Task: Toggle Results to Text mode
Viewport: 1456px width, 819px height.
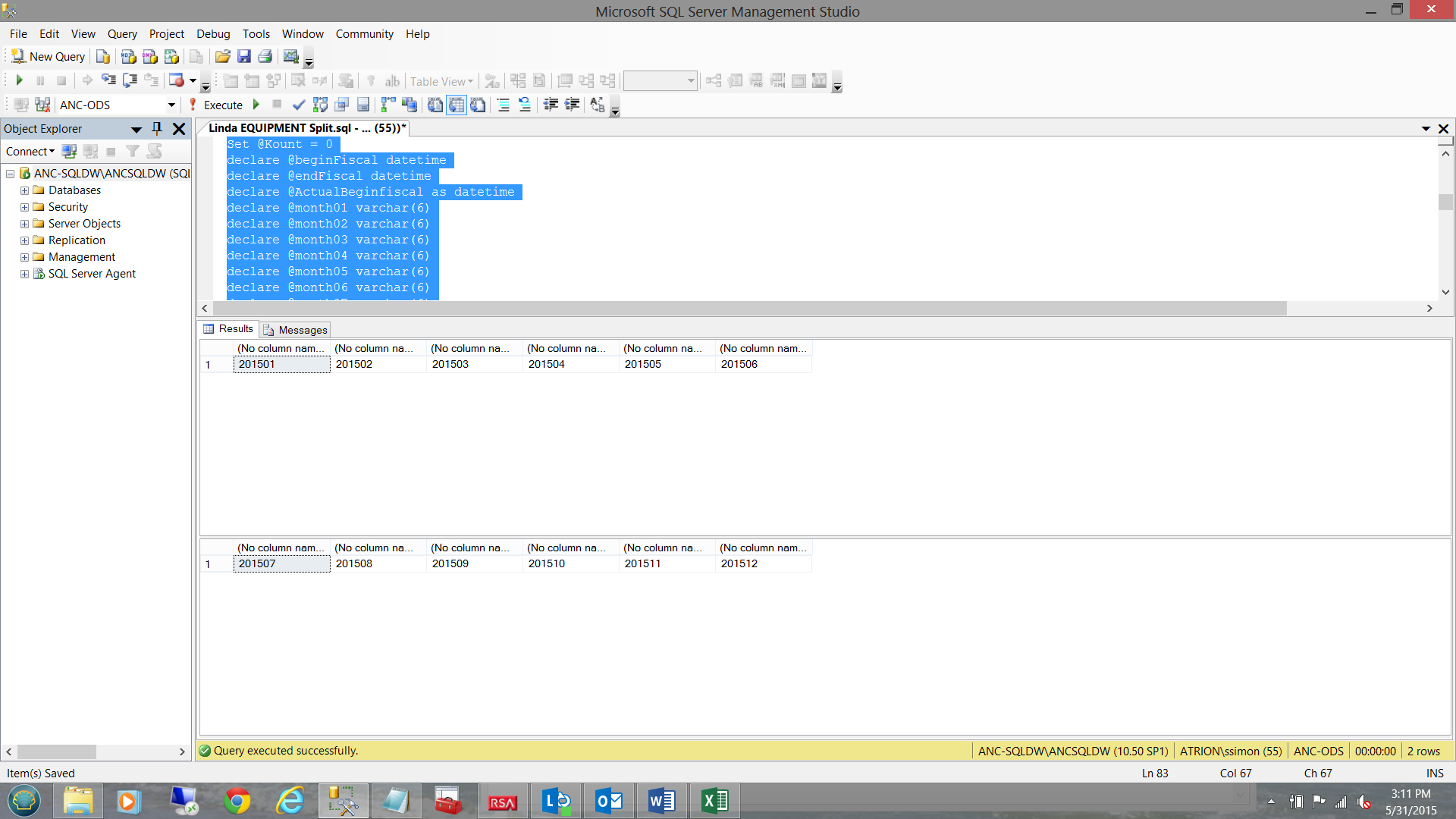Action: [435, 105]
